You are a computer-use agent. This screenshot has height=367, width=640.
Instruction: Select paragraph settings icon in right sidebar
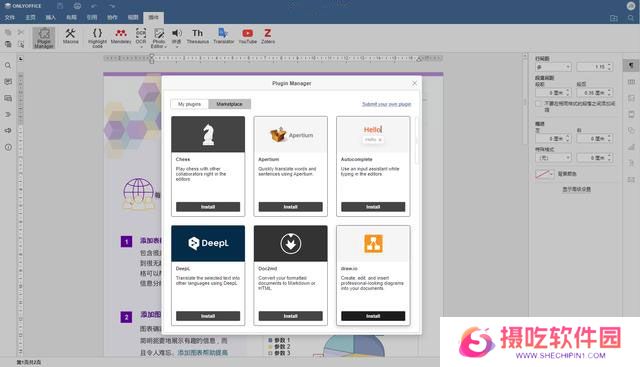coord(631,65)
